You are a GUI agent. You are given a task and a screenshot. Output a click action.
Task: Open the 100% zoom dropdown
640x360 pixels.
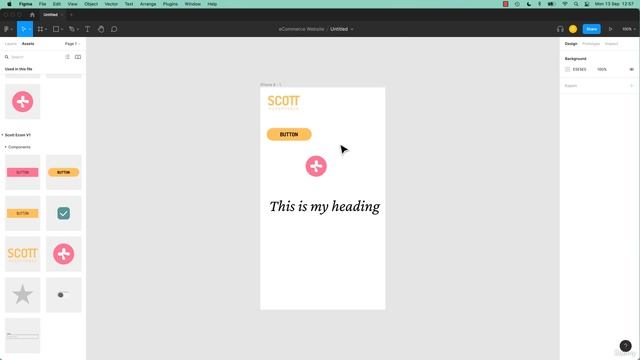point(629,29)
